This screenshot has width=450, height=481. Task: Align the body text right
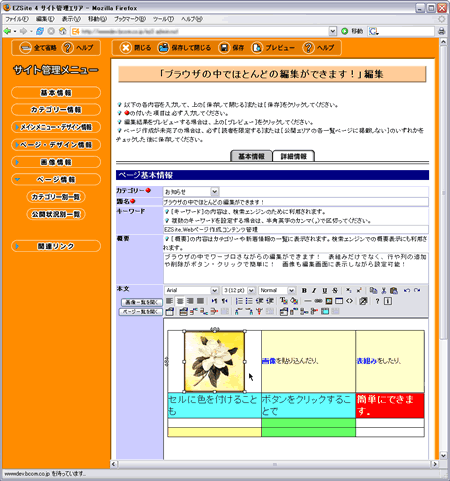tap(190, 301)
